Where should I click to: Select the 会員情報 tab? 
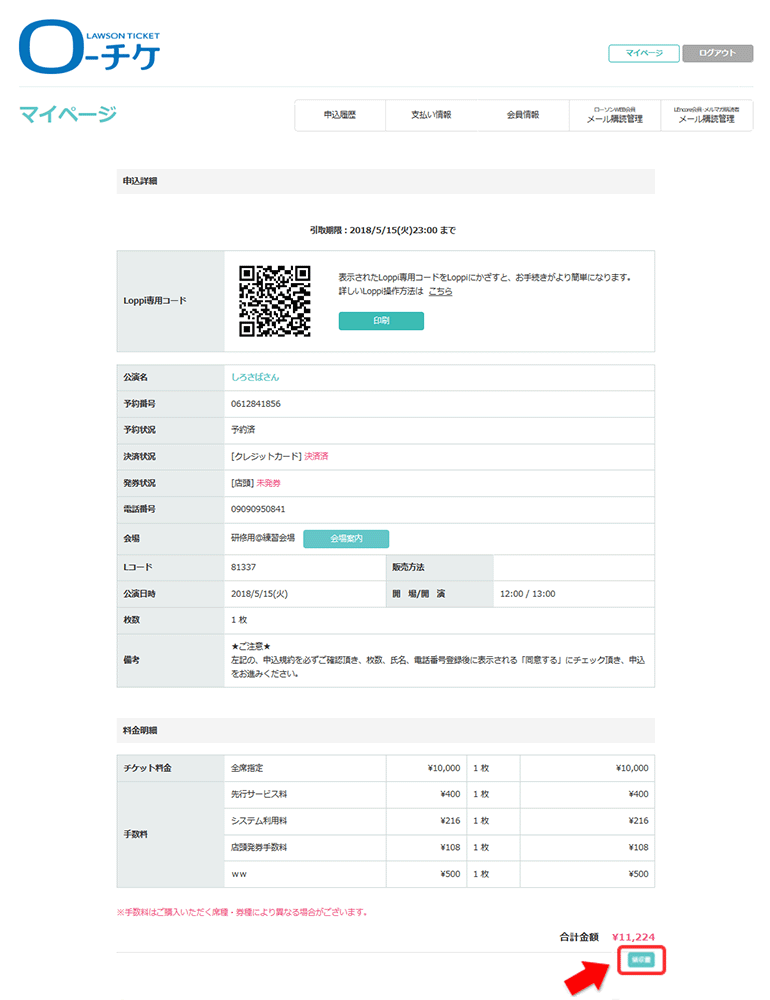pyautogui.click(x=522, y=115)
